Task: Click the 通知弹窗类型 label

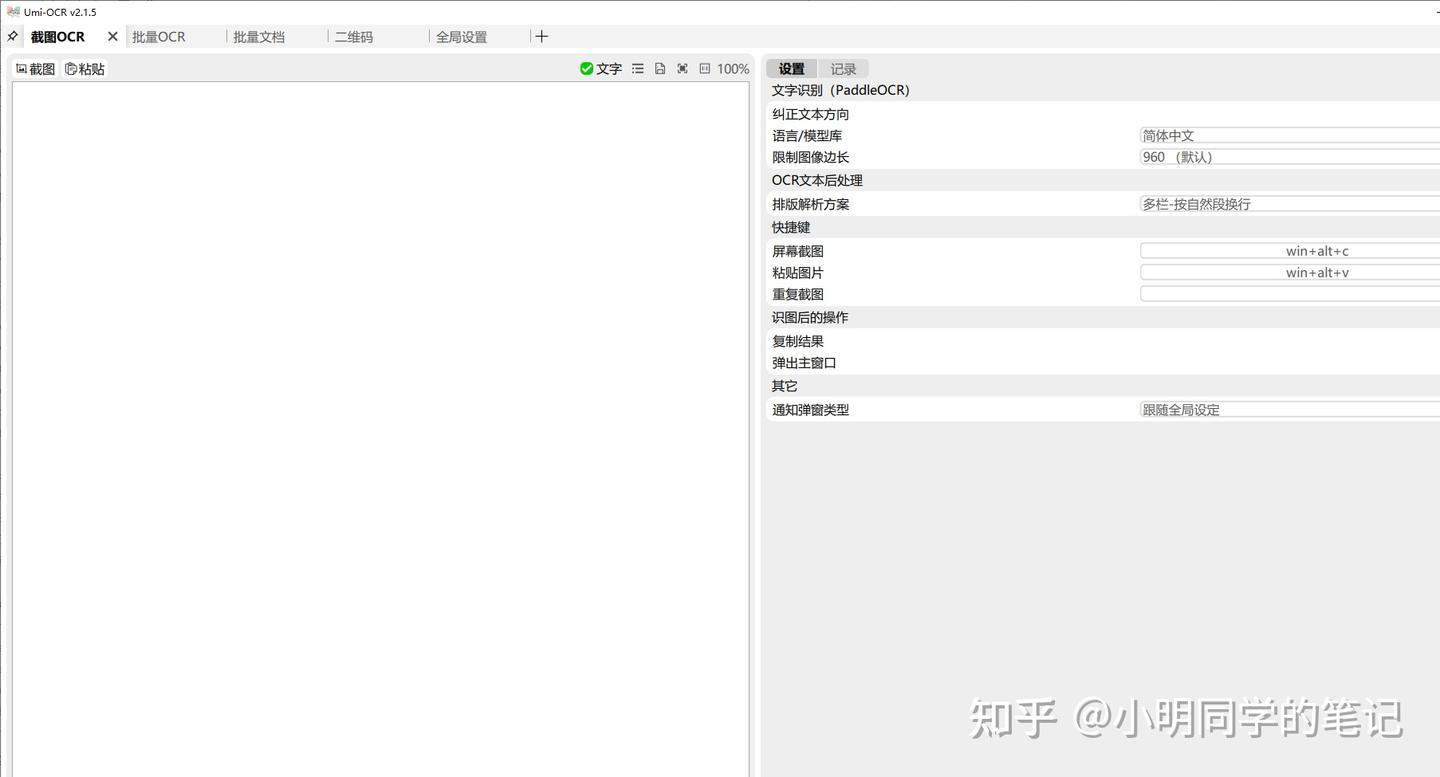Action: tap(810, 410)
